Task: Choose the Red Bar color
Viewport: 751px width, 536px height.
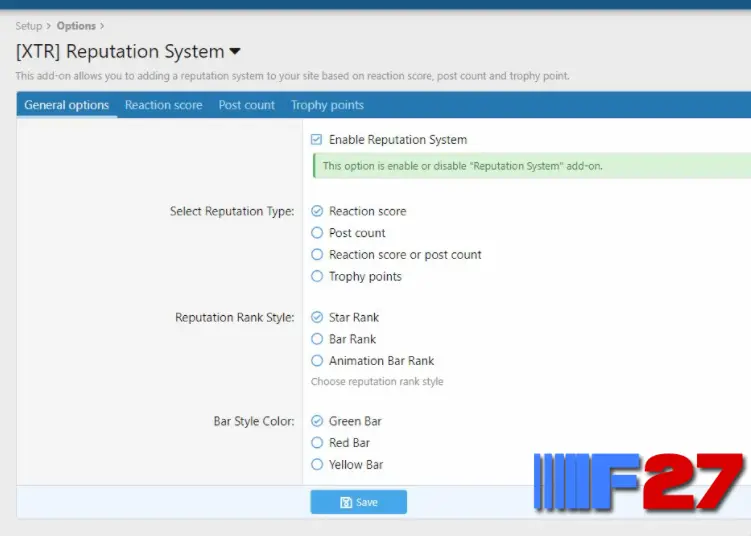Action: click(317, 443)
